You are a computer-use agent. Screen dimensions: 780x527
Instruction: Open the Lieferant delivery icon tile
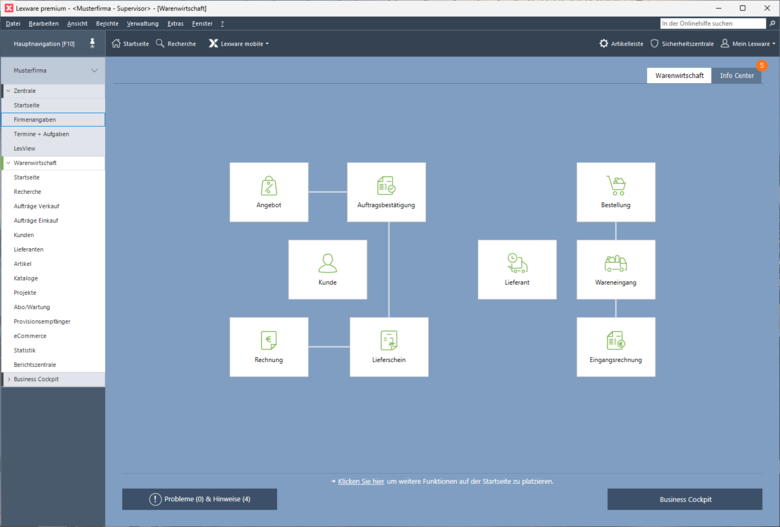pyautogui.click(x=517, y=263)
